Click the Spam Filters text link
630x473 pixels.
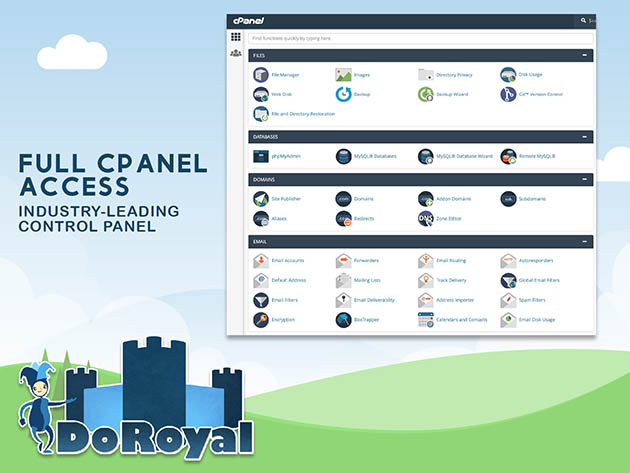532,300
